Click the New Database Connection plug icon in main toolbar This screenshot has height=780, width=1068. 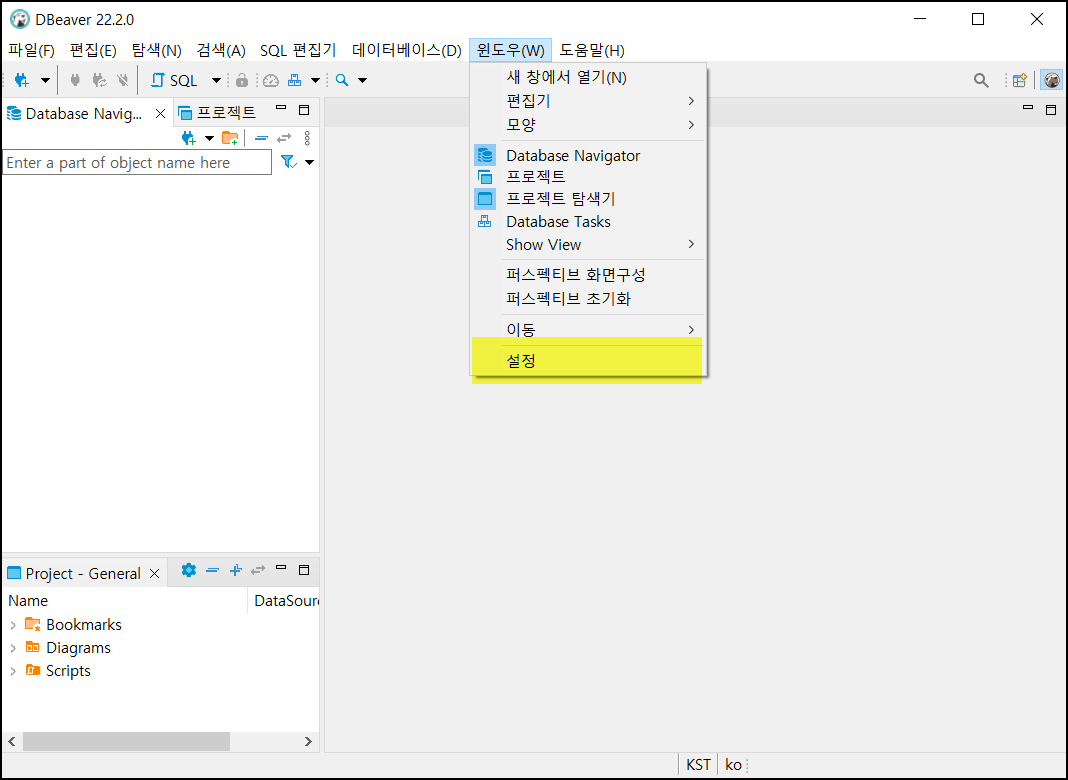click(x=22, y=80)
